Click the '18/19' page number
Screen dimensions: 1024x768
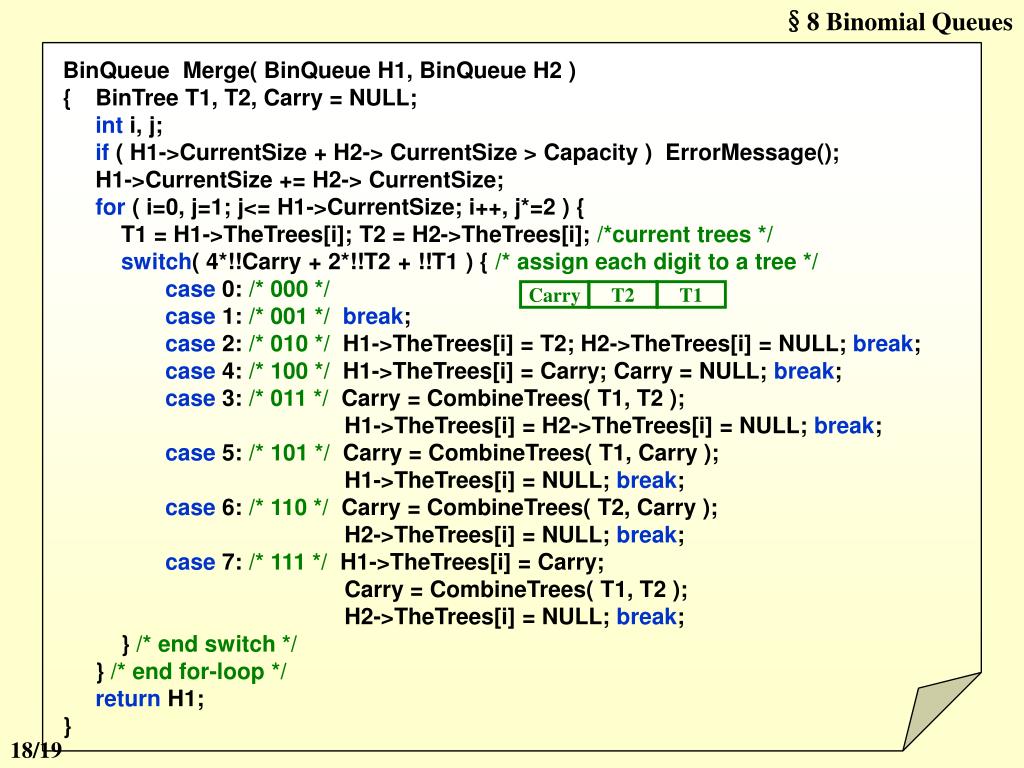(36, 750)
